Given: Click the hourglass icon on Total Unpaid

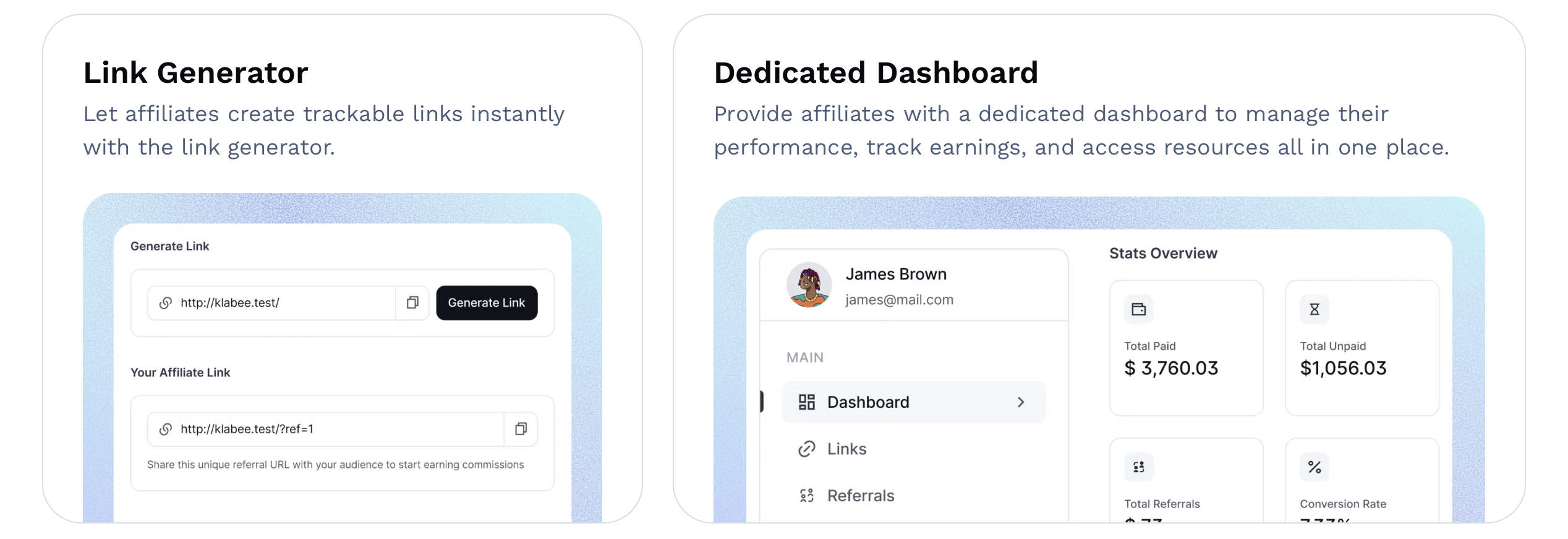Looking at the screenshot, I should pyautogui.click(x=1314, y=308).
